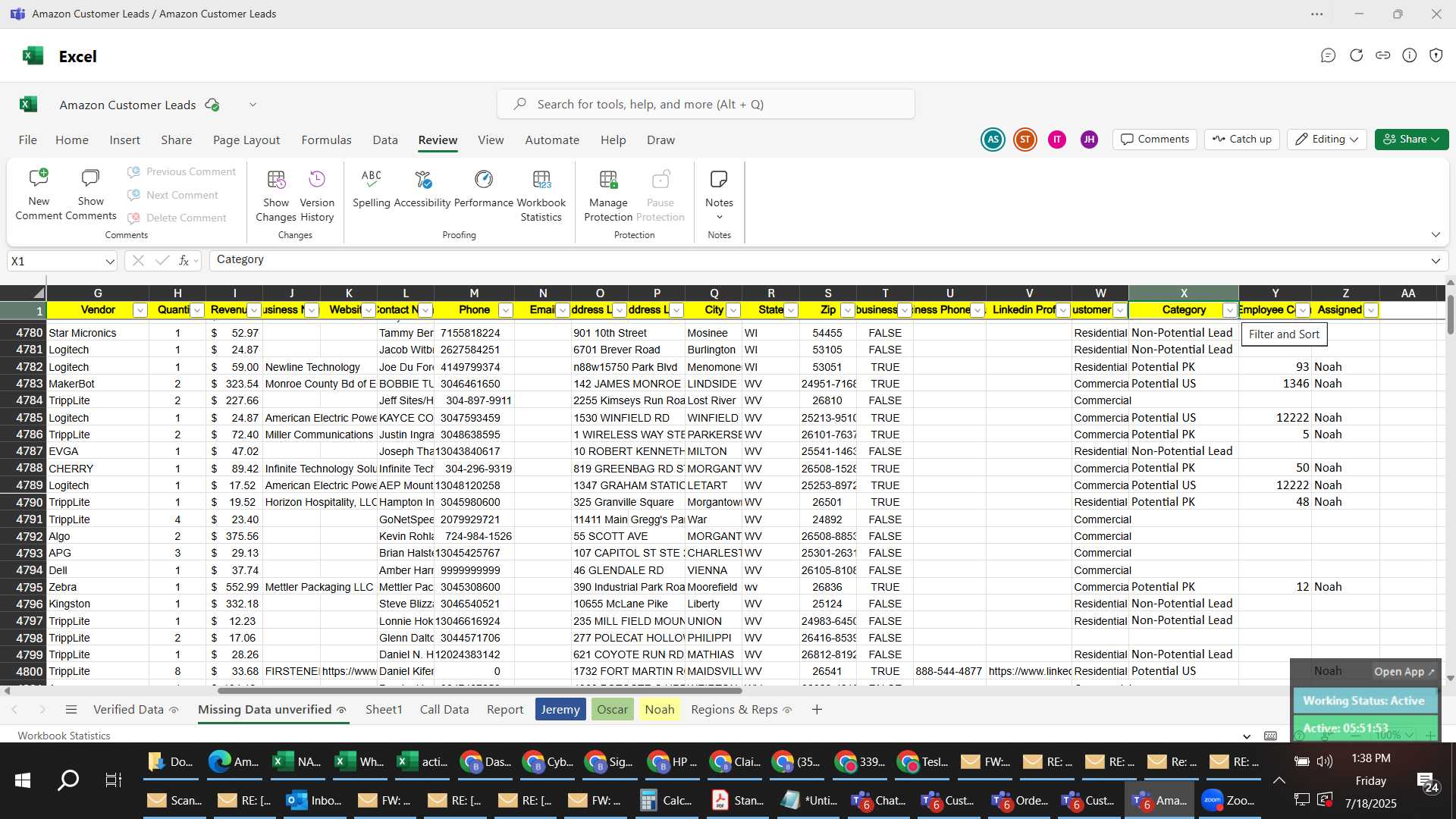Open the Notes menu

pos(719,195)
